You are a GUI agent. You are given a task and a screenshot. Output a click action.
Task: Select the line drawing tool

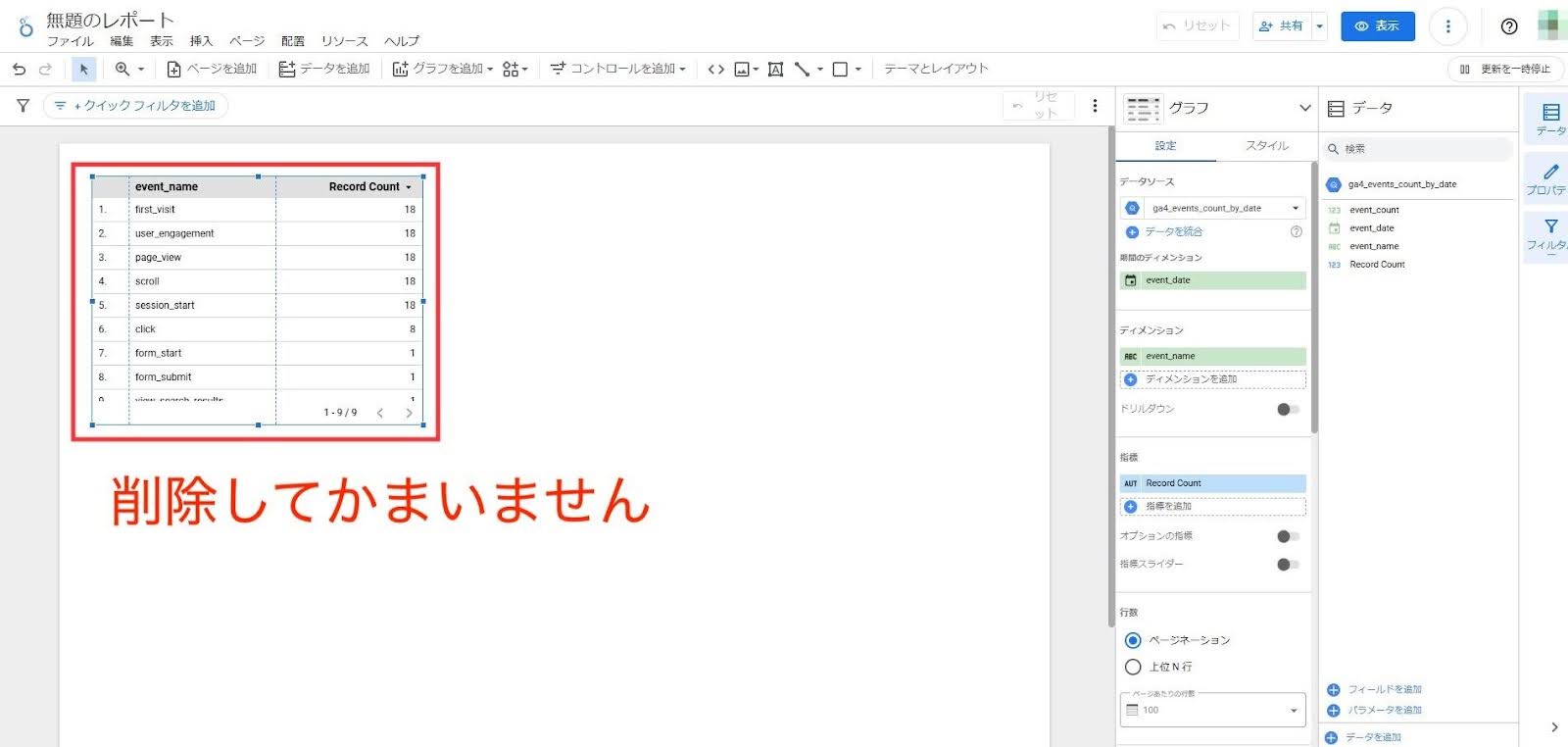[x=802, y=69]
